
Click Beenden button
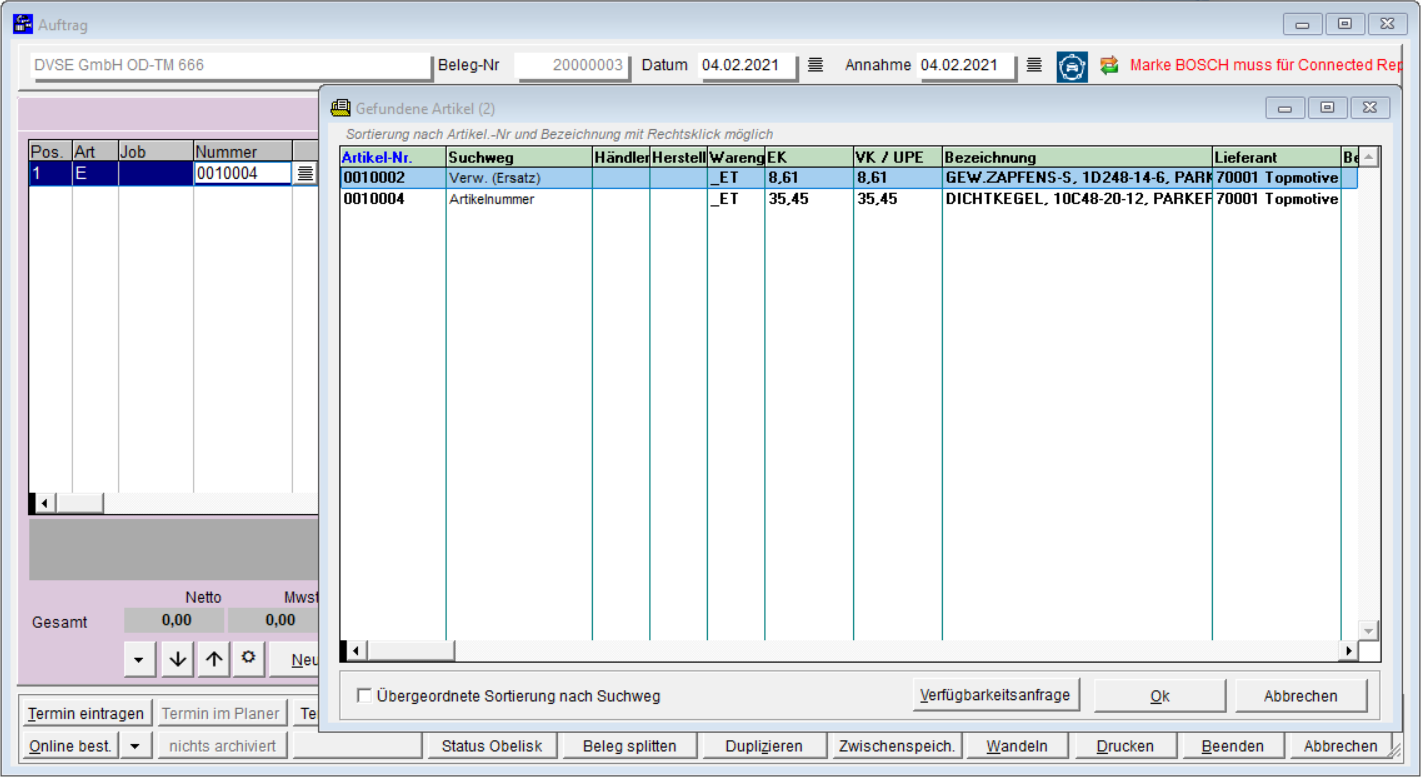(1233, 746)
